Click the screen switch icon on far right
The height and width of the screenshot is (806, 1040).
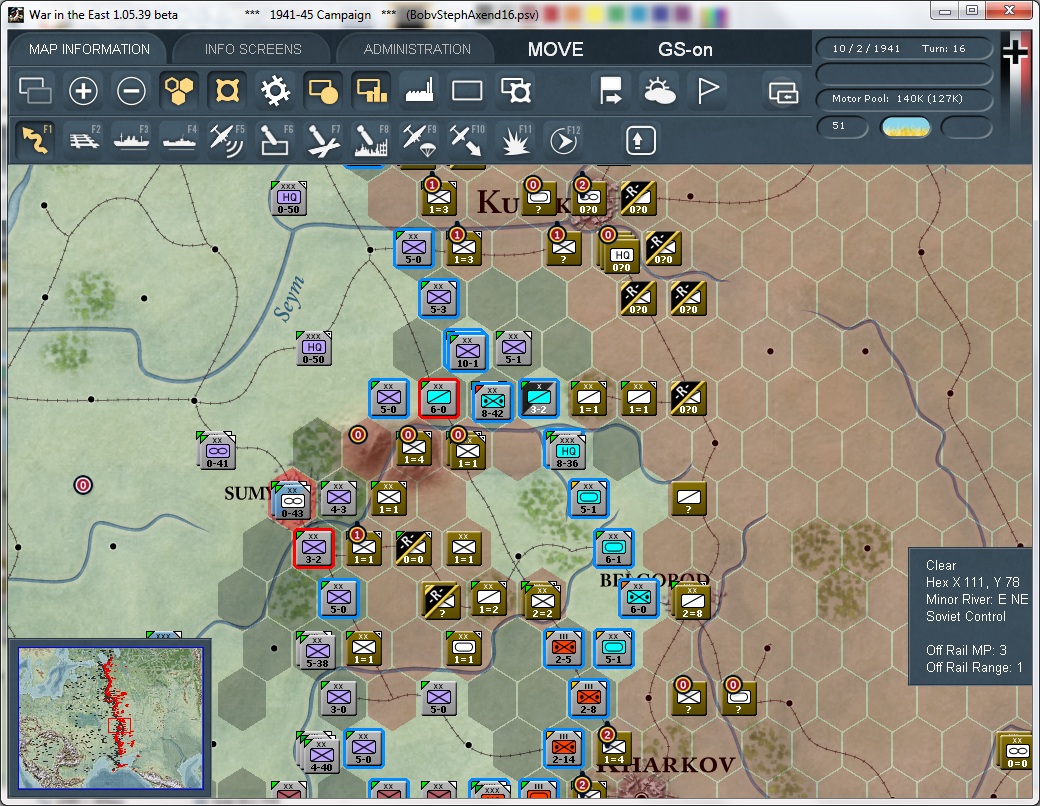pyautogui.click(x=783, y=92)
